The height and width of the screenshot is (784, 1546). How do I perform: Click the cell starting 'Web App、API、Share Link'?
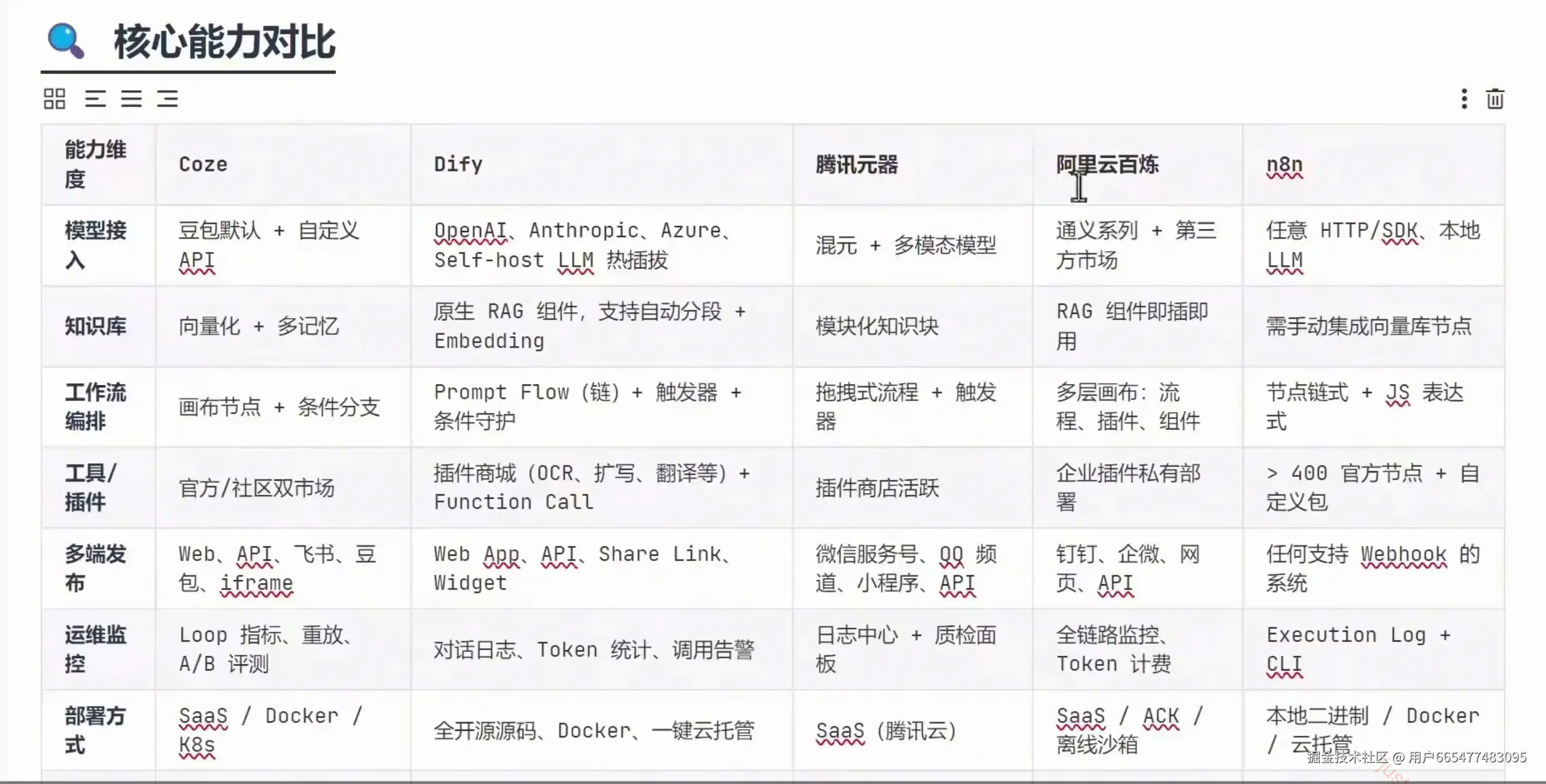602,569
